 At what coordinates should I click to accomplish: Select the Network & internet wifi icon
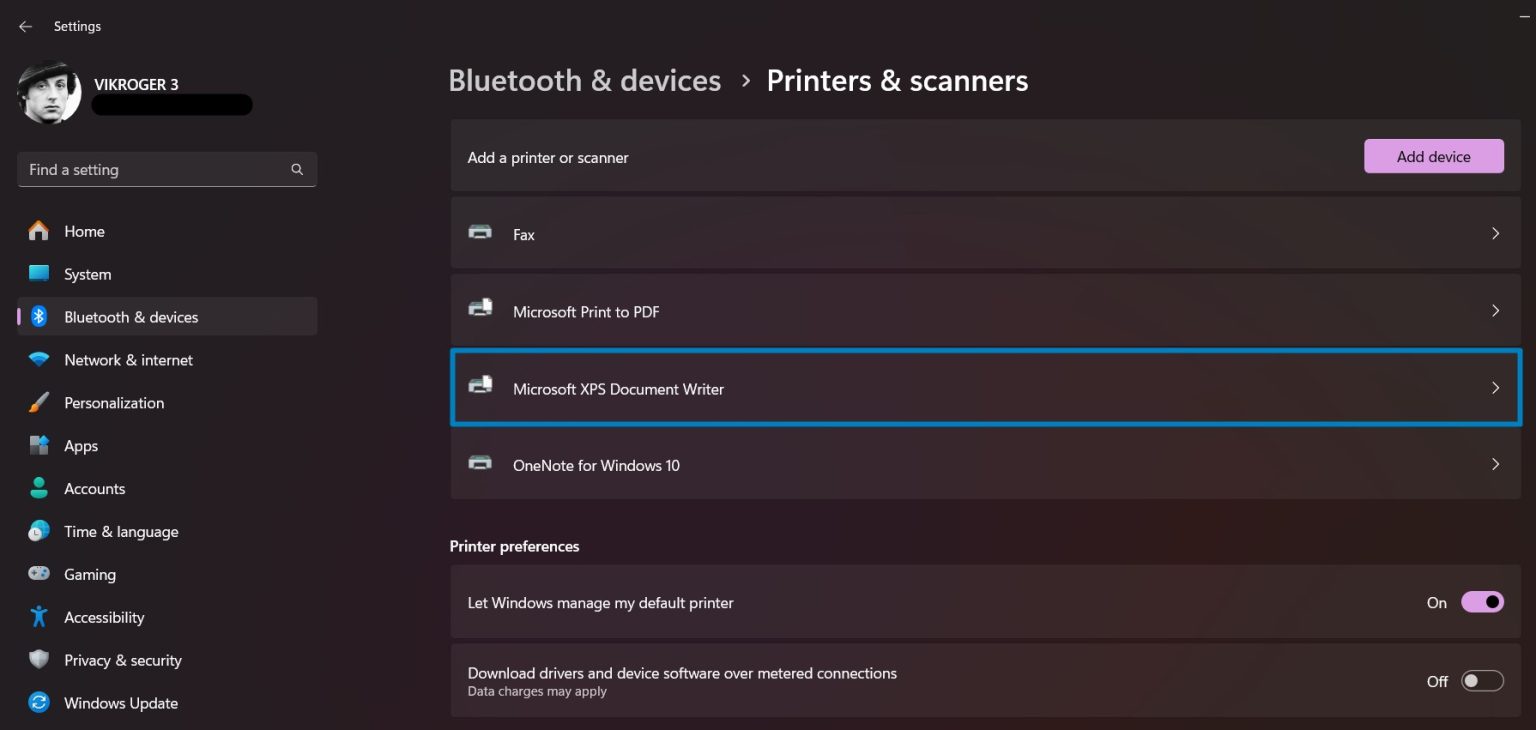click(38, 359)
